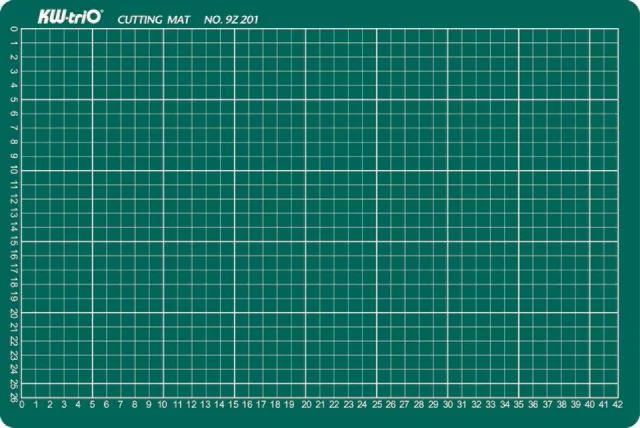Click number 36 on the horizontal scale
This screenshot has height=428, width=640.
click(x=533, y=404)
